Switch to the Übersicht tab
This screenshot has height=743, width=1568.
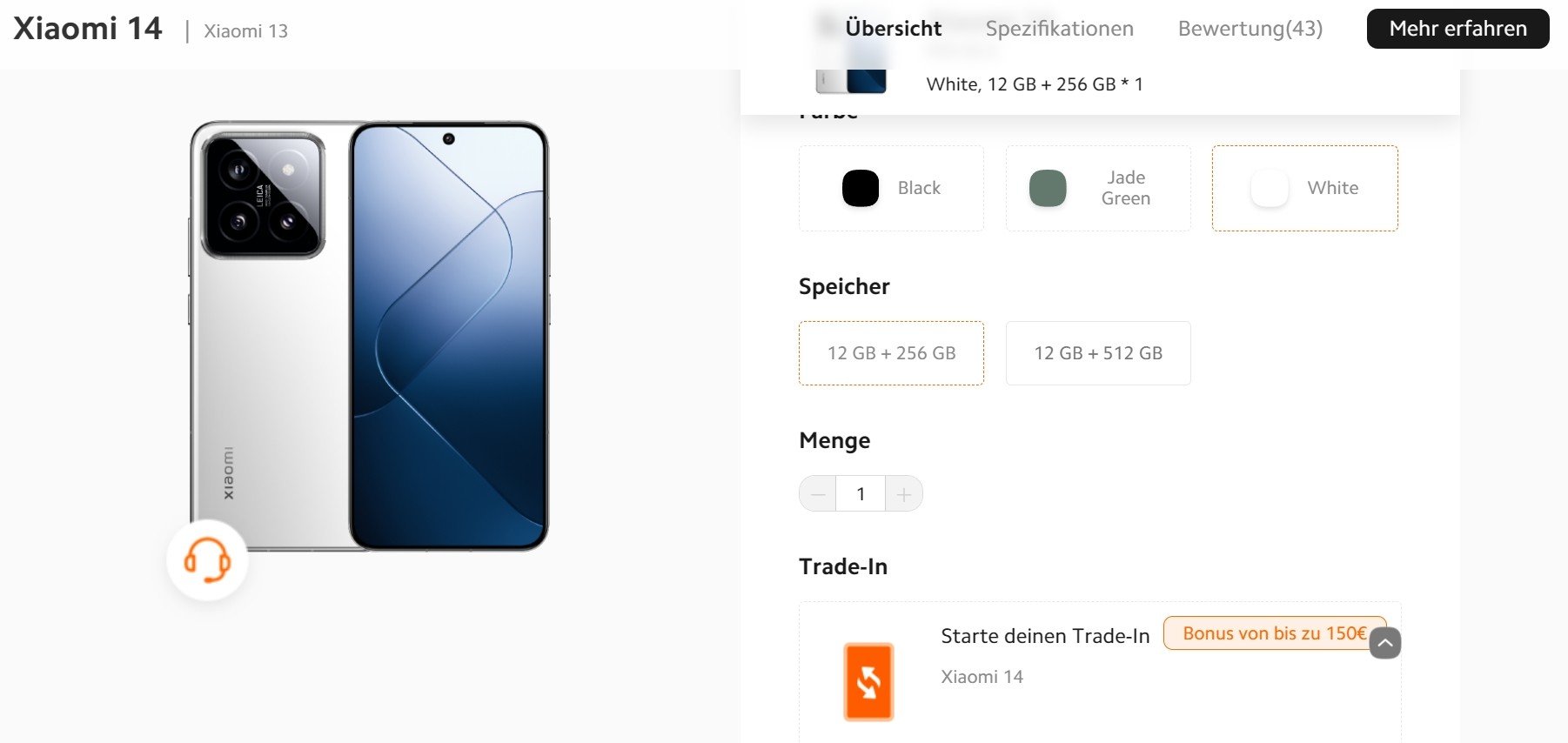tap(894, 29)
